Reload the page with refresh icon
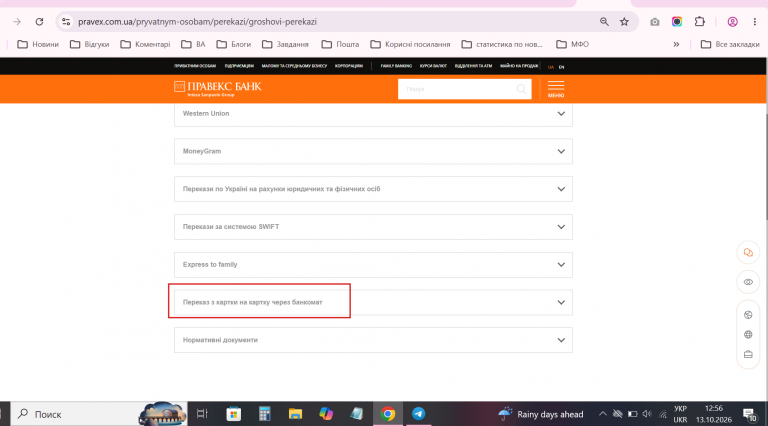Screen dimensions: 768x426 [x=39, y=22]
